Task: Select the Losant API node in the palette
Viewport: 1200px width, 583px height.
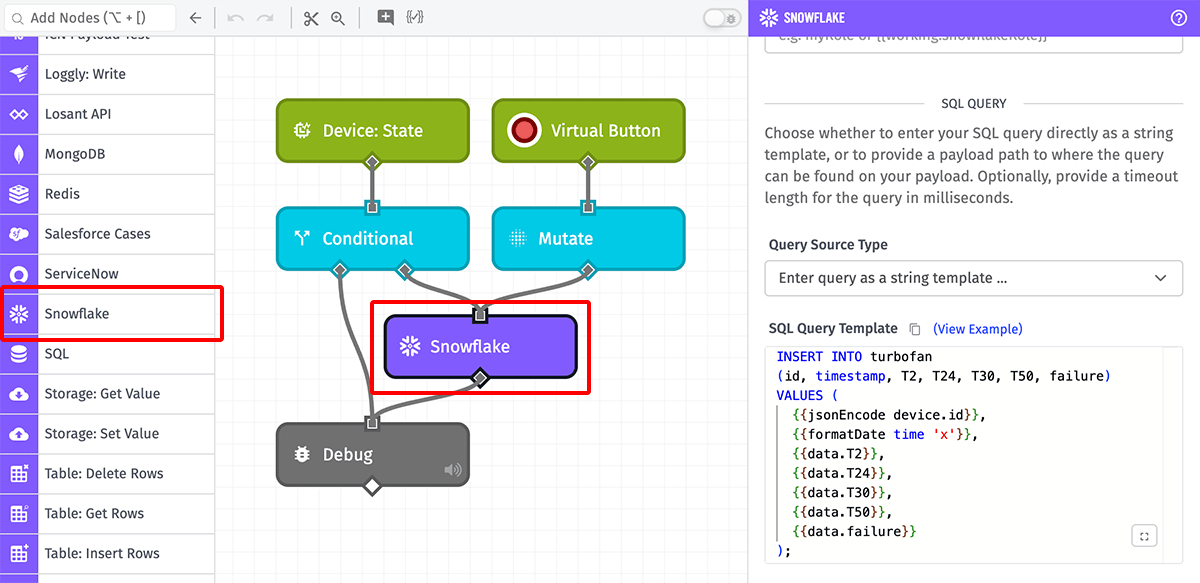Action: pos(107,114)
